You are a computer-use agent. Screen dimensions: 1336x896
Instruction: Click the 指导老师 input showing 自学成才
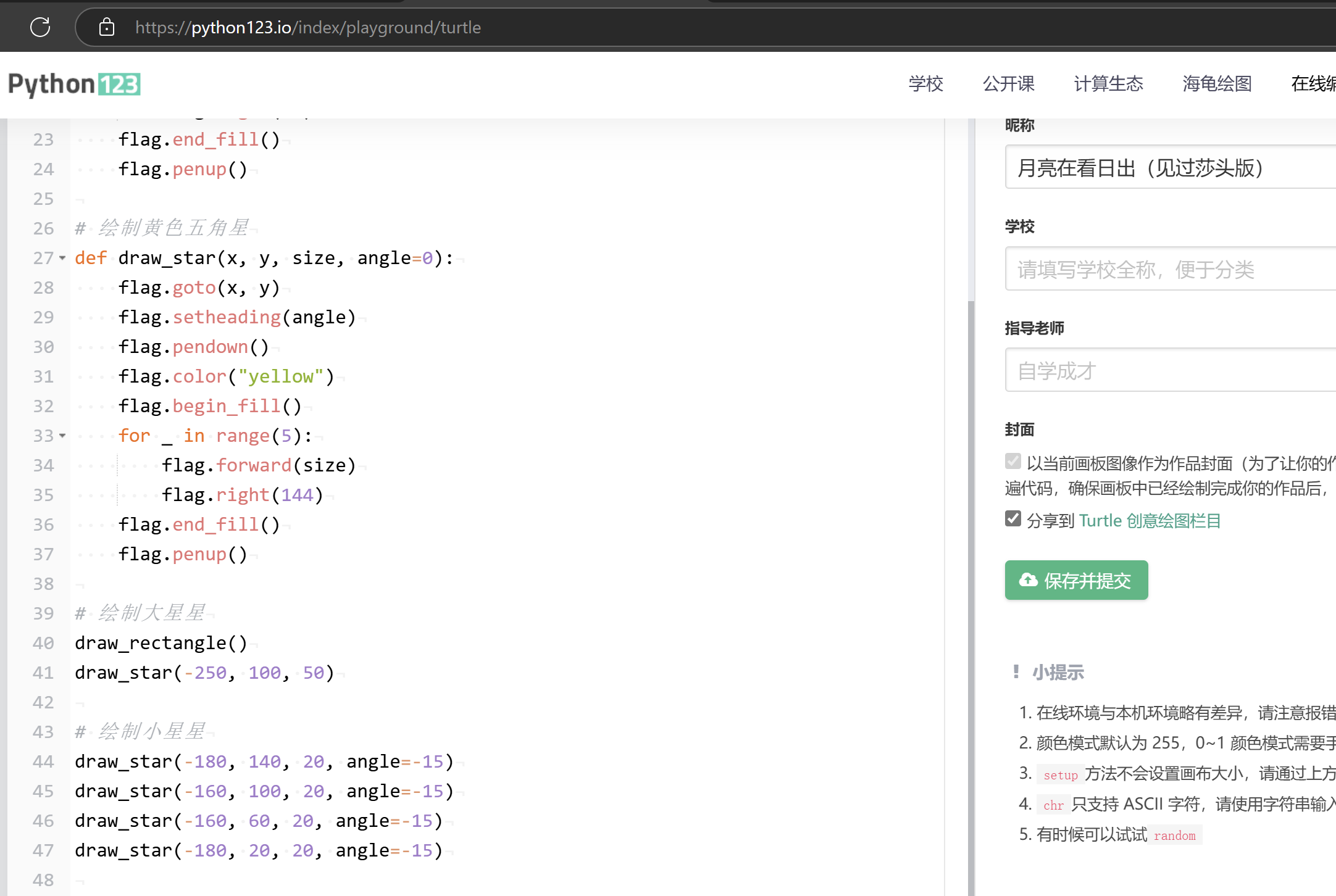click(x=1170, y=370)
